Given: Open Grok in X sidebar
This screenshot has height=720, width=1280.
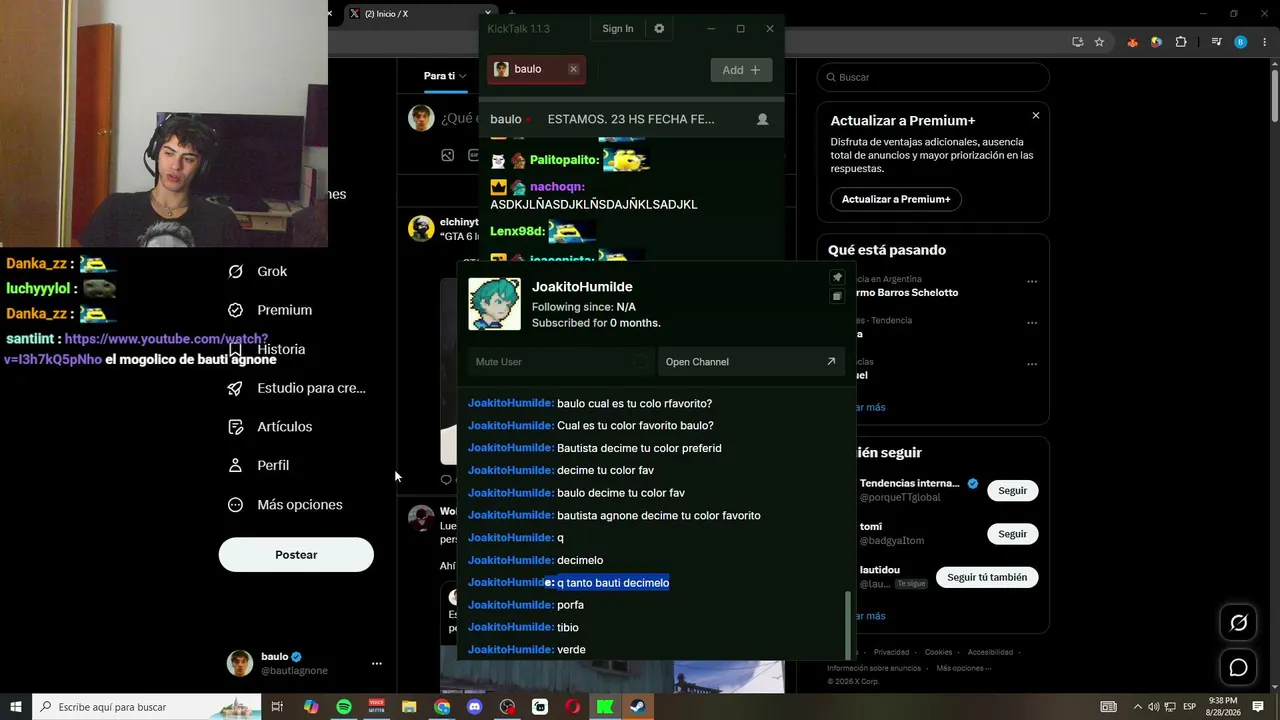Looking at the screenshot, I should [258, 271].
